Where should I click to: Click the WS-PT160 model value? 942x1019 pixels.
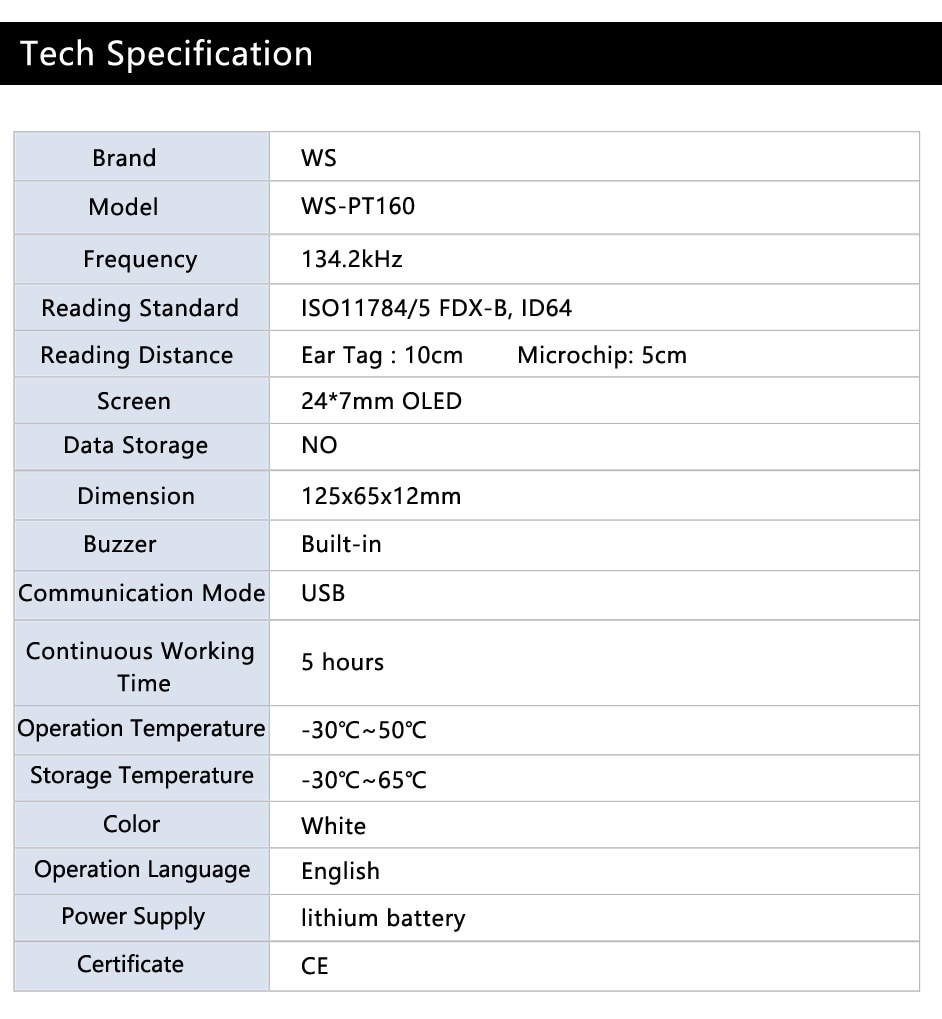click(358, 206)
